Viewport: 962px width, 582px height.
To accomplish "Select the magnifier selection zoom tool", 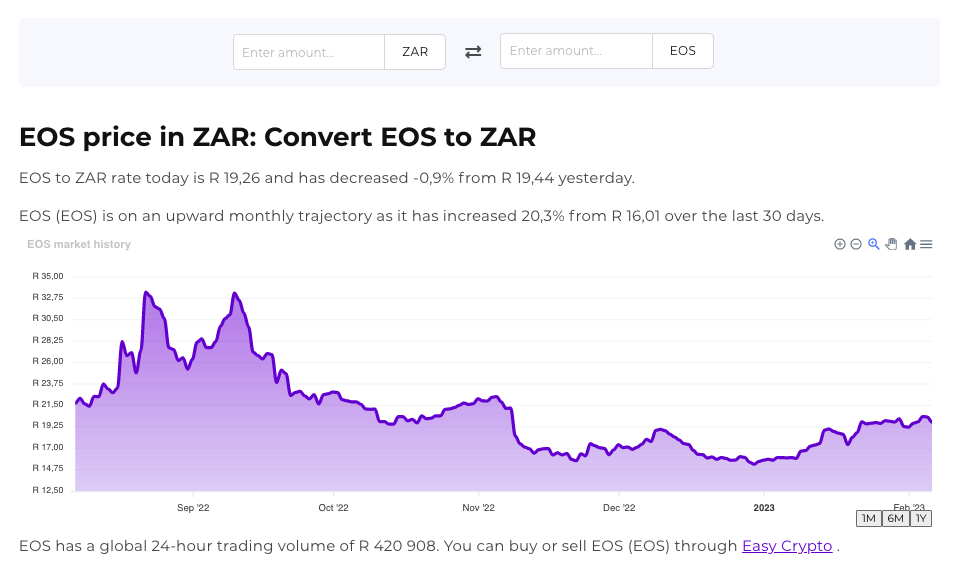I will (x=874, y=244).
